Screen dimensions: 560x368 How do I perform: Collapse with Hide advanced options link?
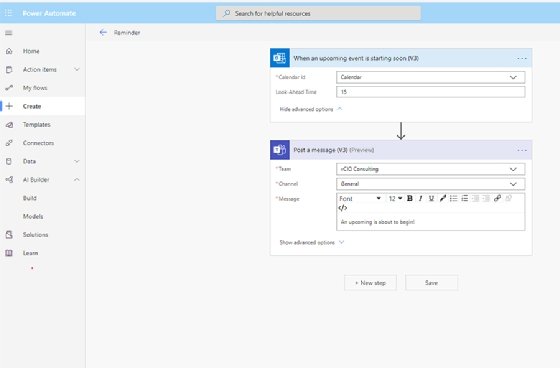click(x=311, y=109)
